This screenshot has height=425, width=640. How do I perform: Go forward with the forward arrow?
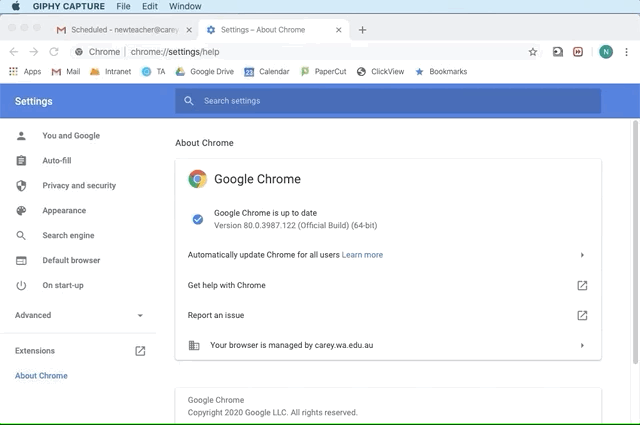pos(34,52)
